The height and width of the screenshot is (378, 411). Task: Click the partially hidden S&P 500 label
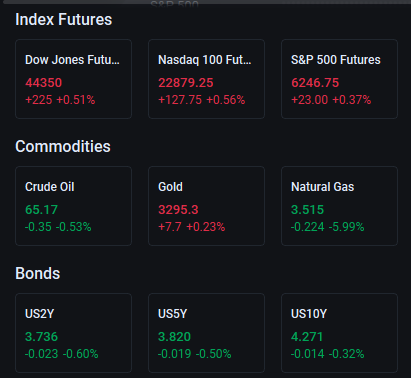coord(174,5)
